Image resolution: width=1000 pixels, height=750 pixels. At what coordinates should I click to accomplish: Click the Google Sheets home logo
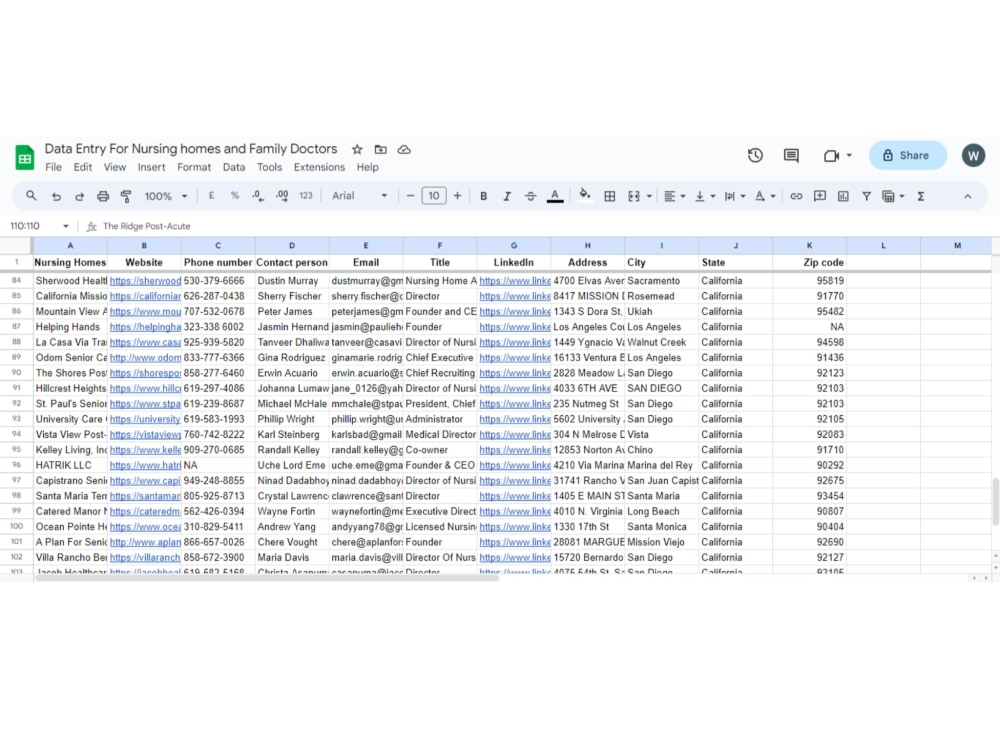point(25,158)
